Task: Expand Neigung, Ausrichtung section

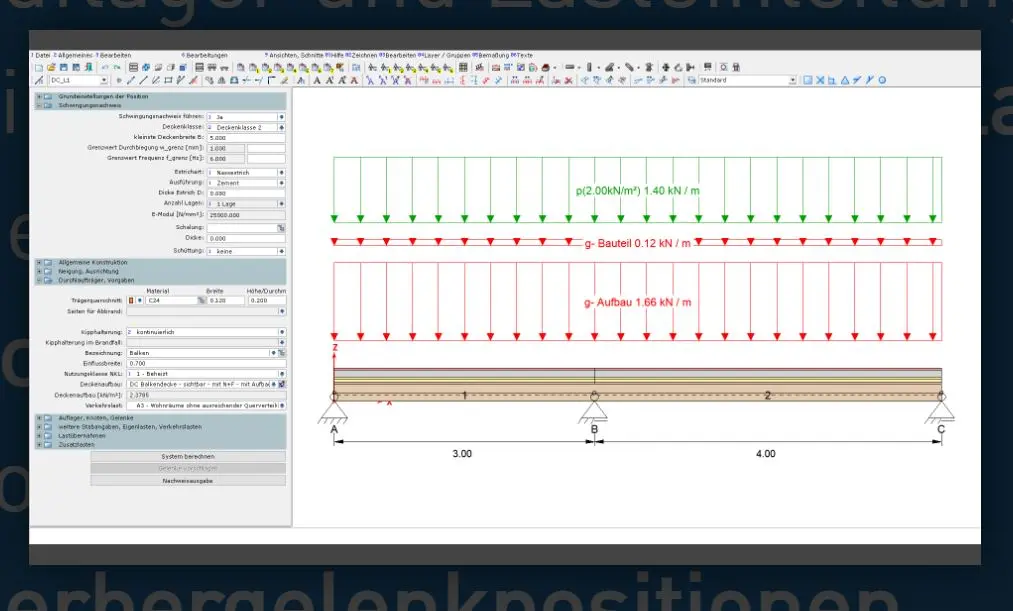Action: [x=39, y=272]
